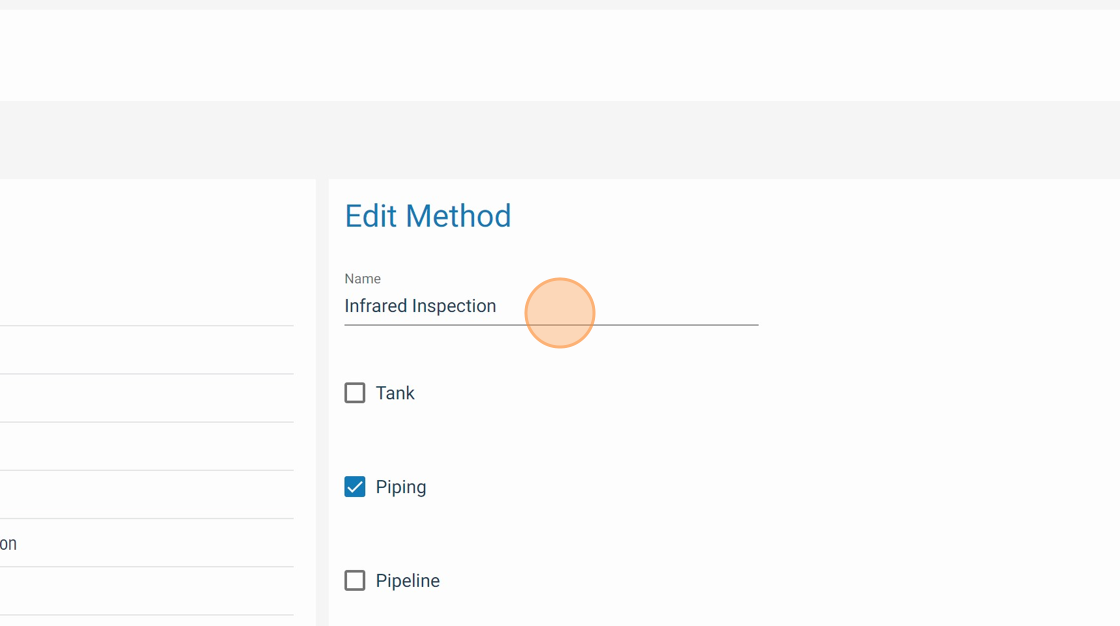Click the gray band above the panels
The image size is (1120, 626).
point(560,140)
